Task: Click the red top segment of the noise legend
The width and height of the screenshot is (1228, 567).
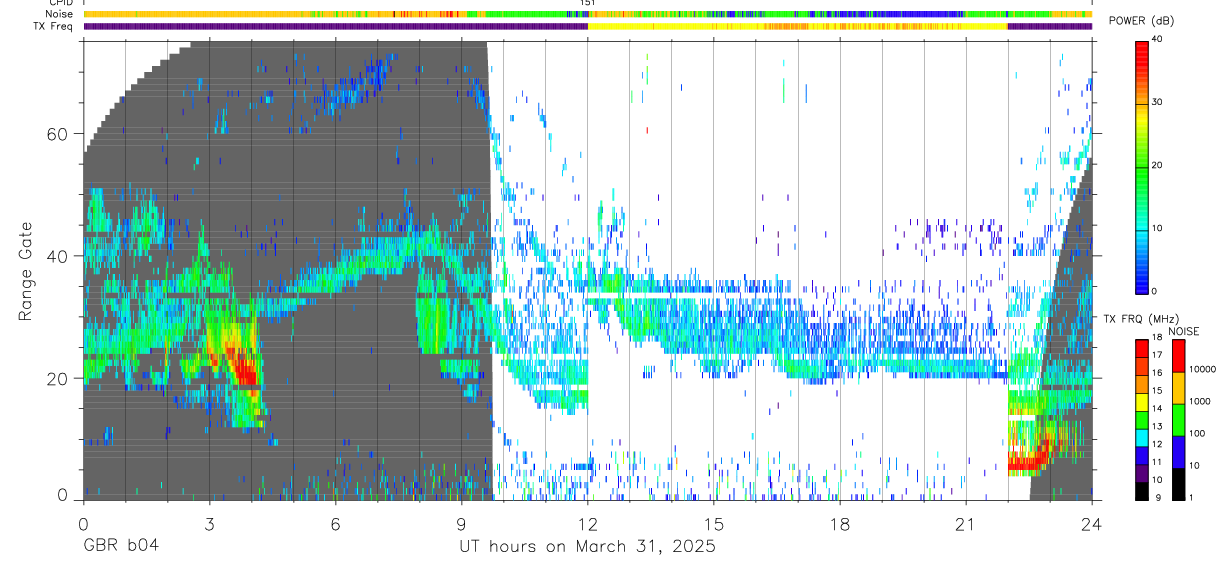Action: click(1178, 355)
